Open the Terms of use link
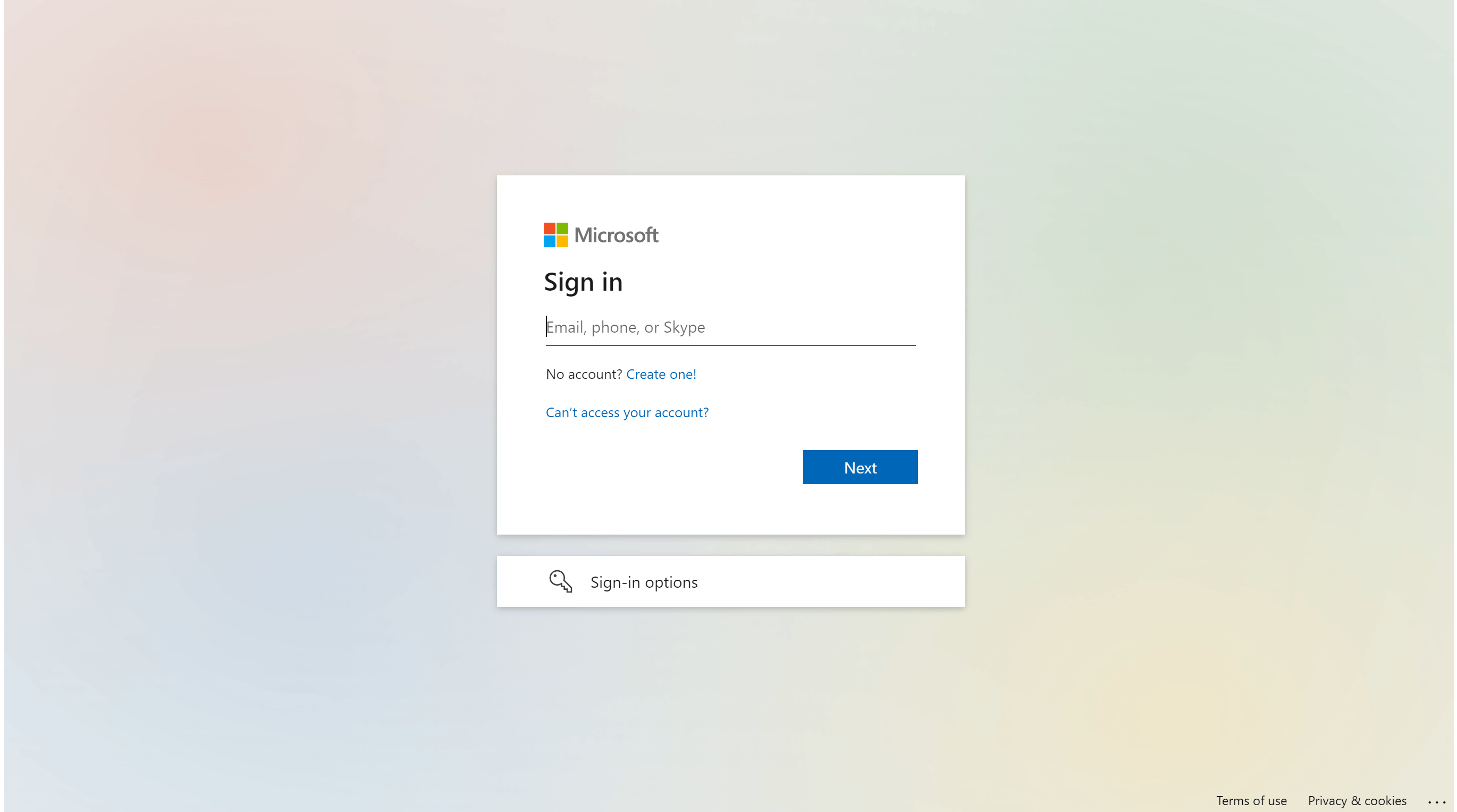The height and width of the screenshot is (812, 1457). coord(1251,801)
